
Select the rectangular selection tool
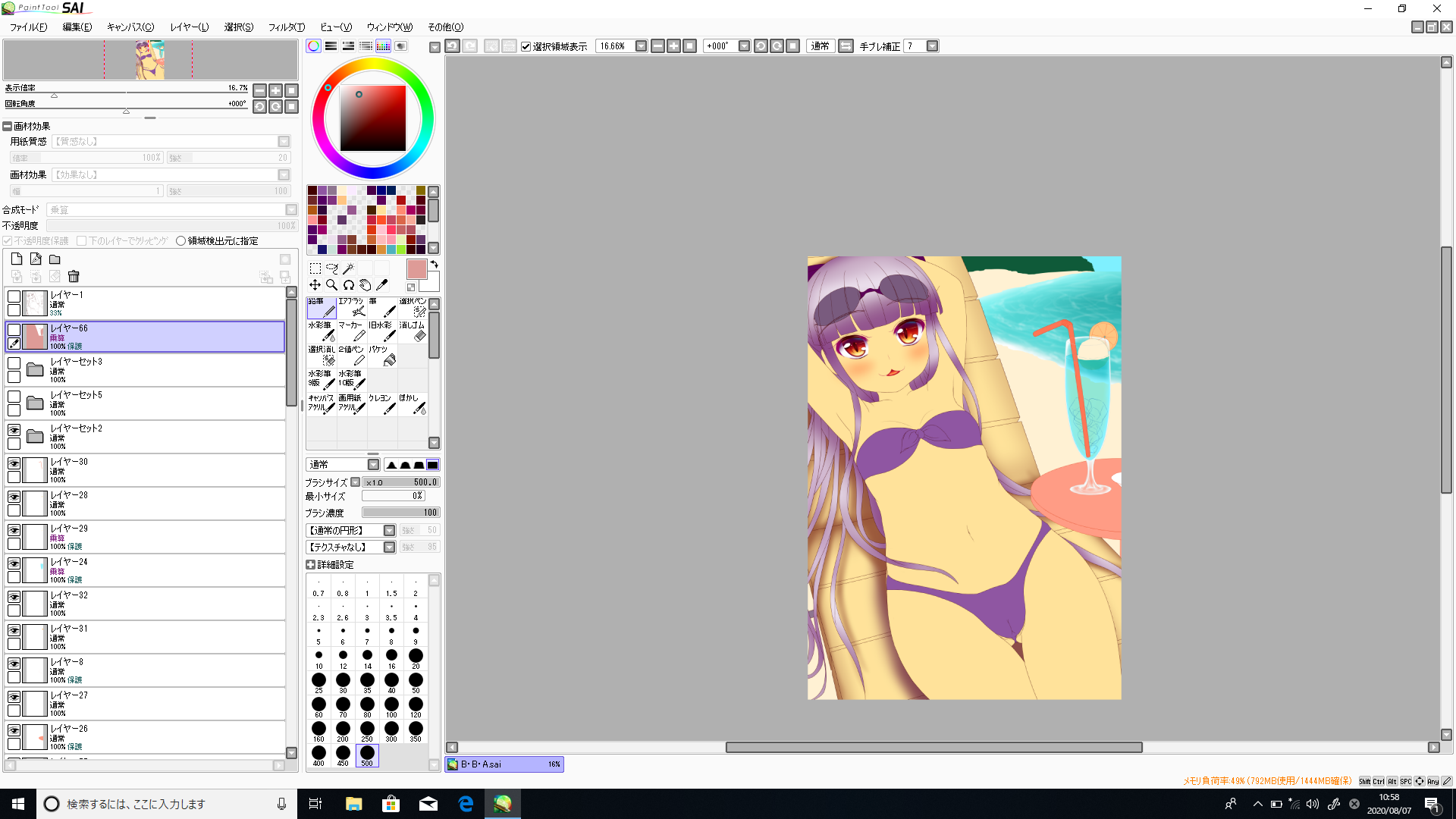(x=315, y=268)
